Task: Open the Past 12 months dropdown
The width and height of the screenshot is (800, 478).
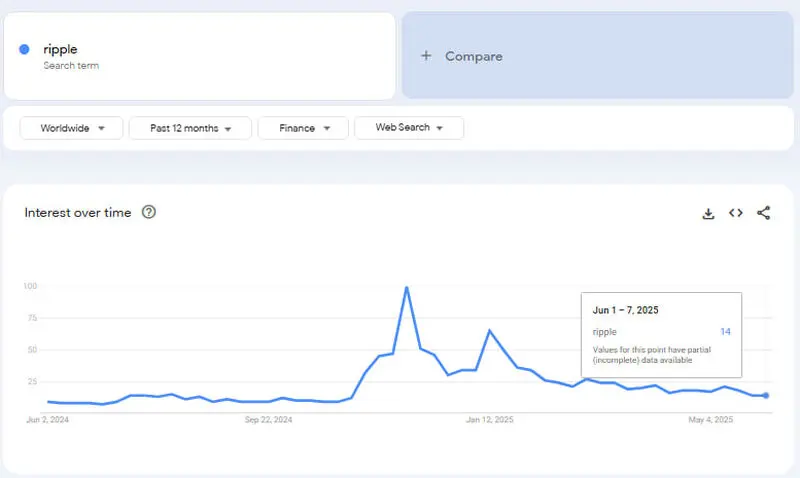Action: pyautogui.click(x=190, y=128)
